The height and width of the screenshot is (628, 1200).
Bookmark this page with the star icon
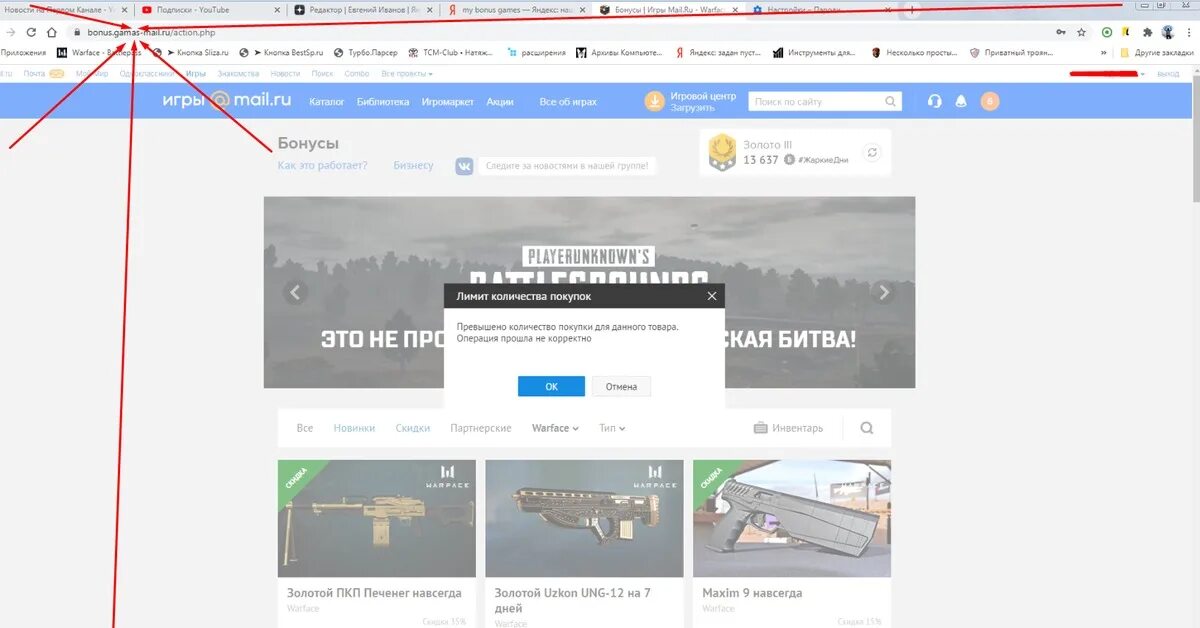click(1081, 32)
